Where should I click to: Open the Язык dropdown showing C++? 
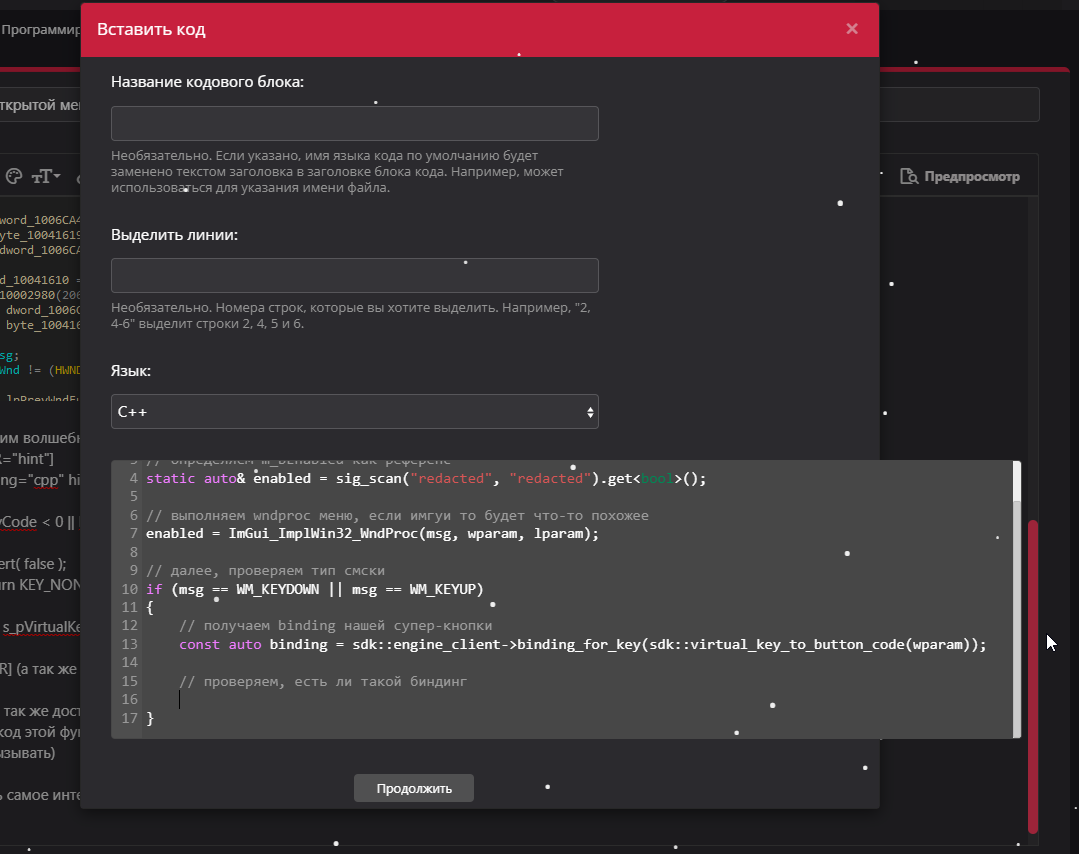354,412
